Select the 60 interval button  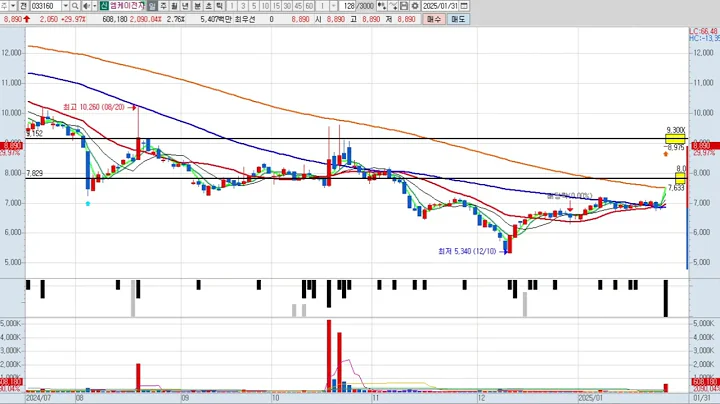[x=309, y=6]
